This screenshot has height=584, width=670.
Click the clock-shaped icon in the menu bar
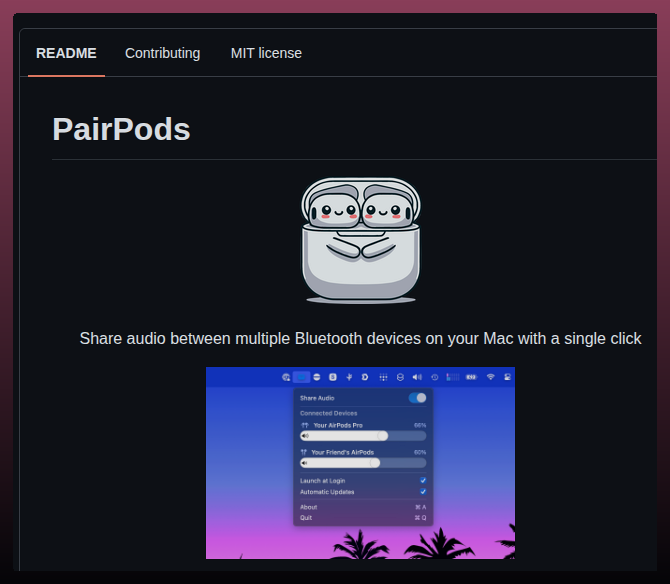click(435, 377)
